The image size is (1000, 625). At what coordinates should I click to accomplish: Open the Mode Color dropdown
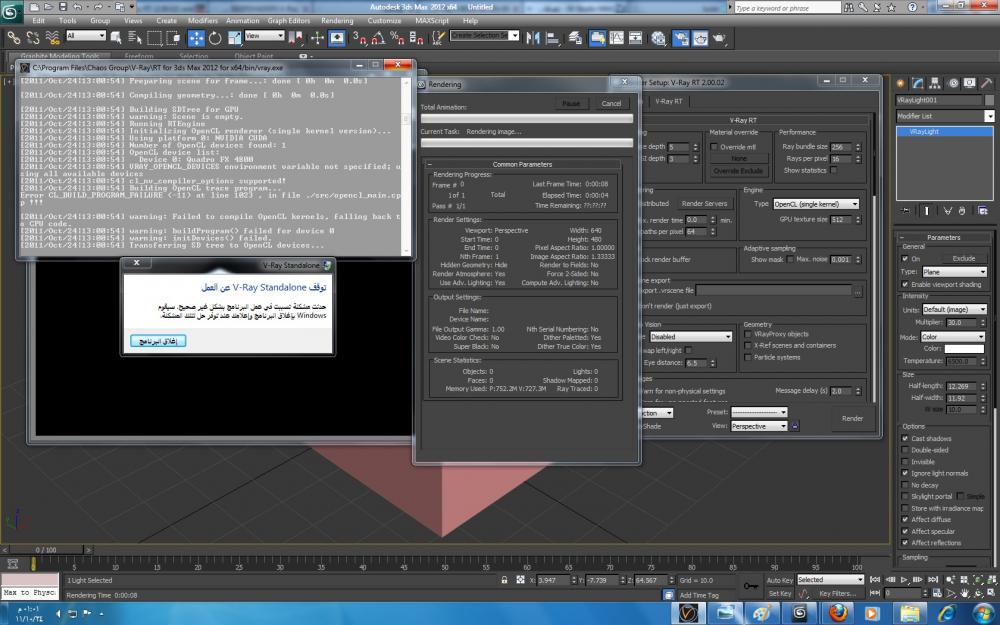953,337
